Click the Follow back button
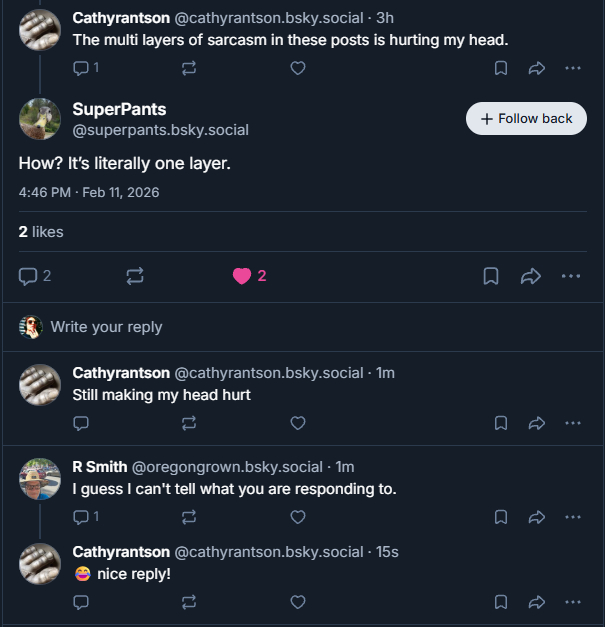The image size is (605, 627). 526,119
